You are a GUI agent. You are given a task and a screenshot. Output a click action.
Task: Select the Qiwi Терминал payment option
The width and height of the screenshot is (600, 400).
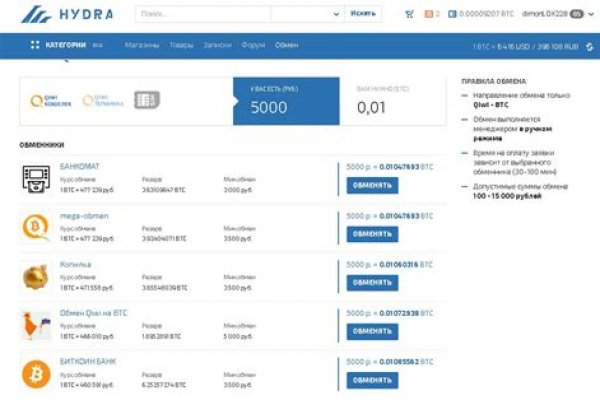(x=102, y=100)
